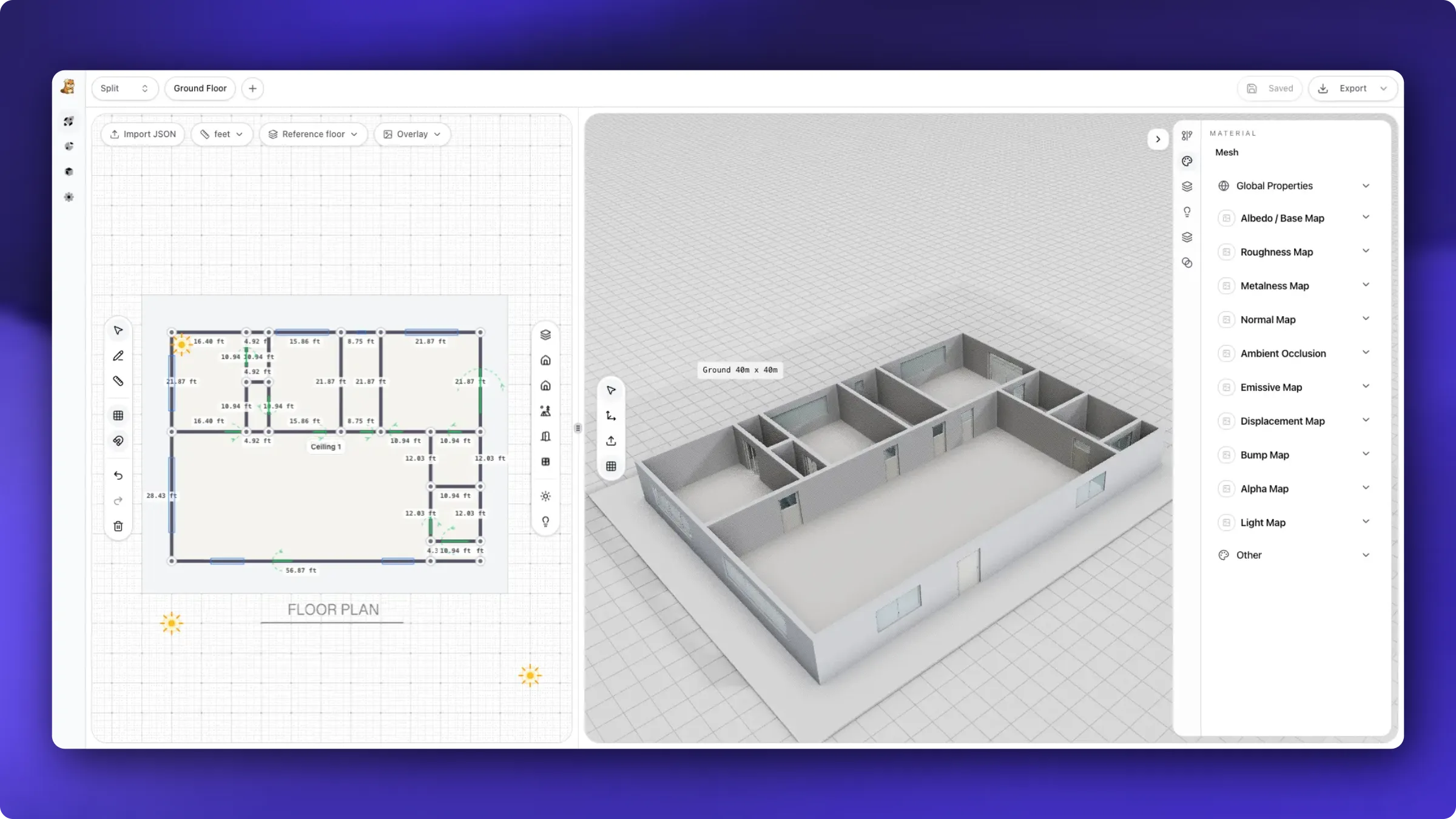The width and height of the screenshot is (1456, 819).
Task: Collapse the right properties panel arrow
Action: 1158,139
